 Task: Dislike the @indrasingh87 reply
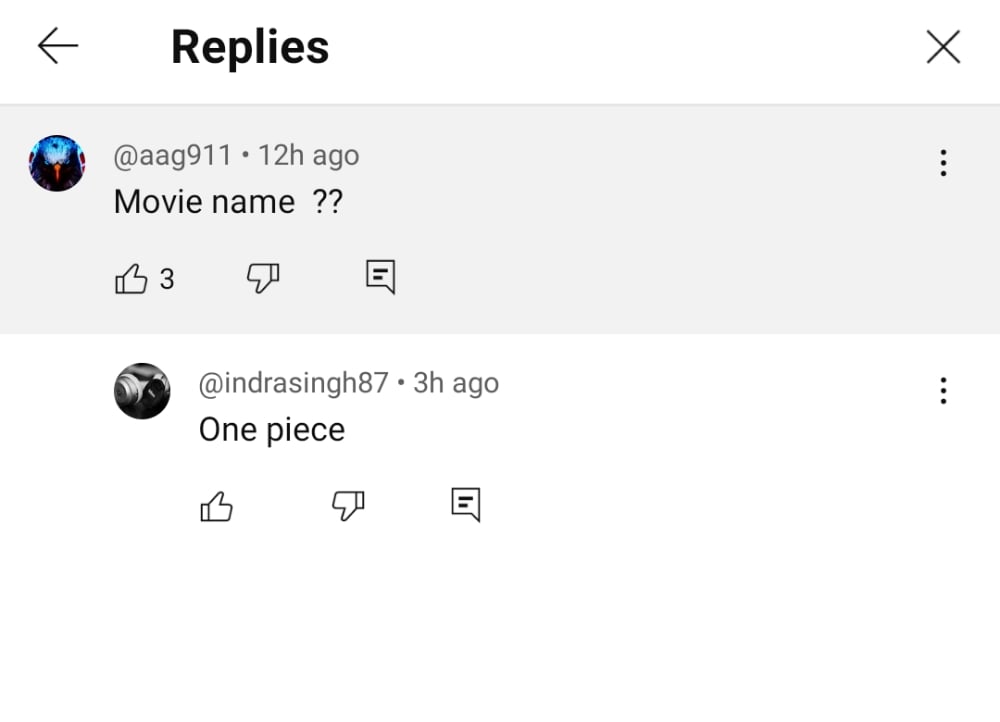(348, 506)
